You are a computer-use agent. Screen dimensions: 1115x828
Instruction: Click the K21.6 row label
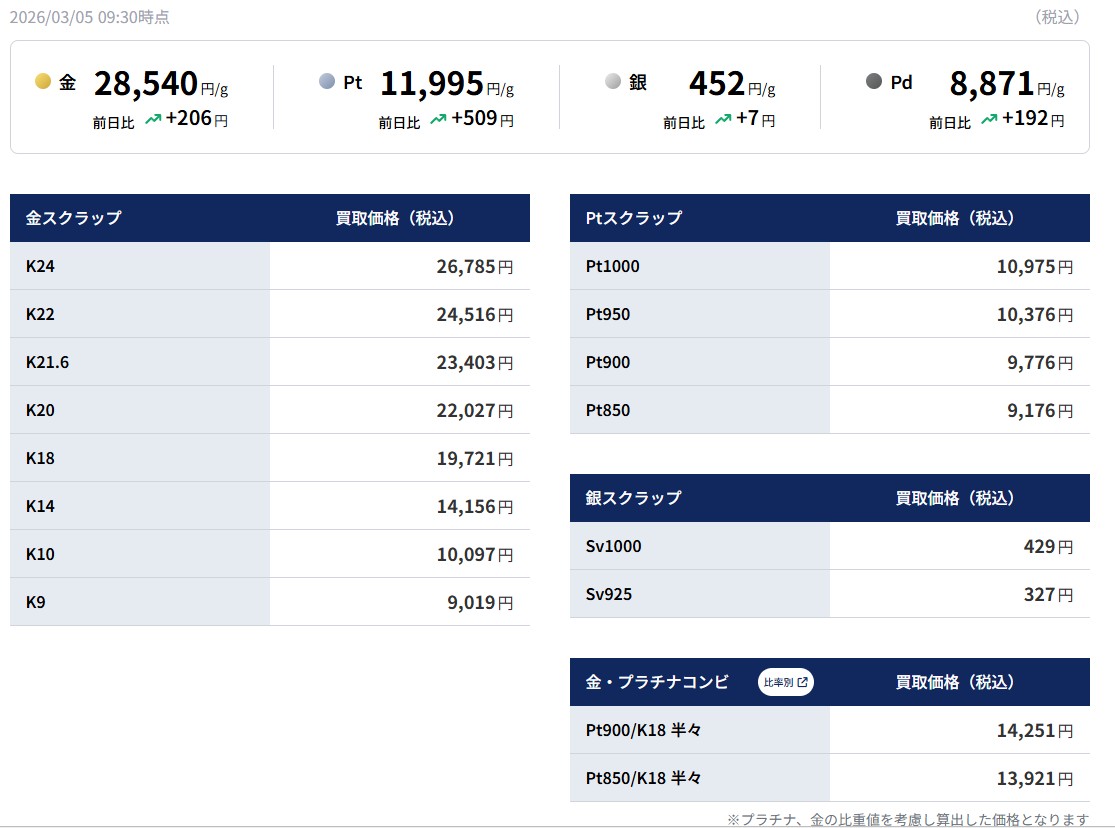(48, 362)
